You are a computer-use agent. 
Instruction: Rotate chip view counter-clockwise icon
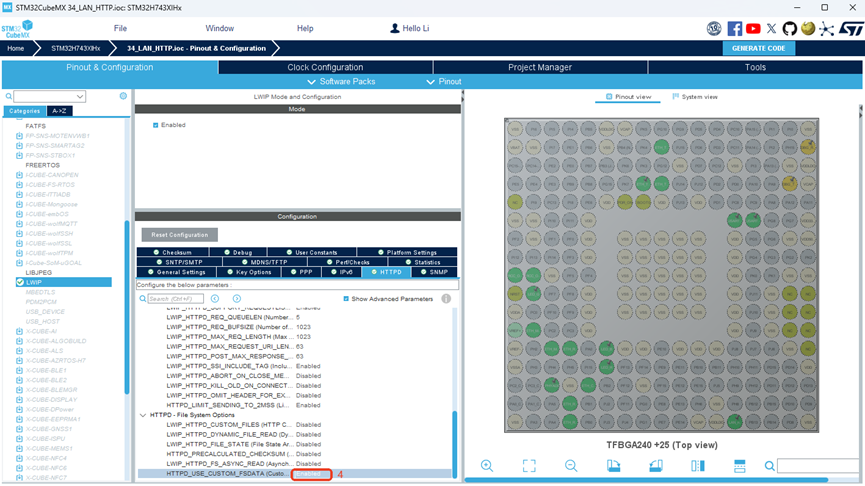coord(655,466)
